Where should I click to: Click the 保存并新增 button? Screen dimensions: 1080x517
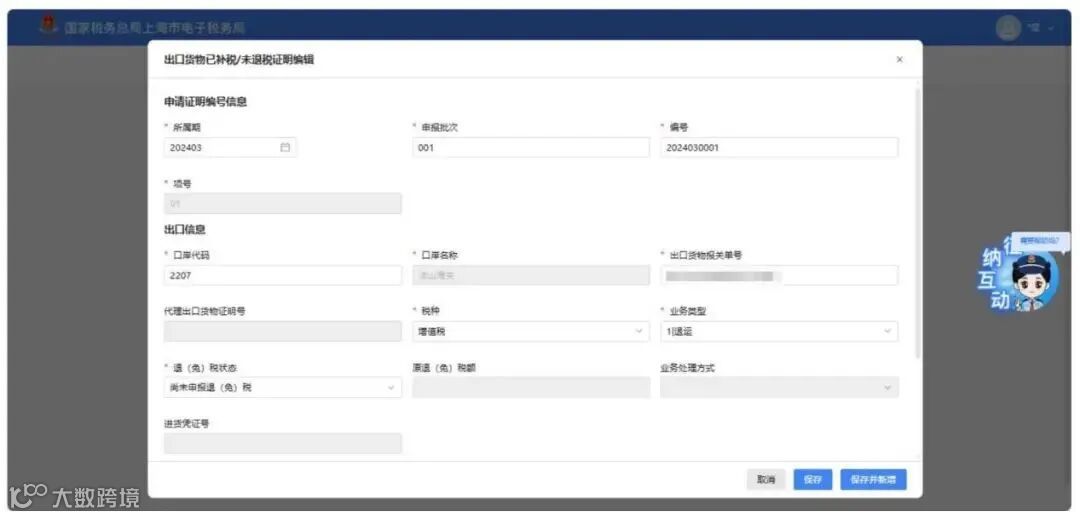coord(873,480)
